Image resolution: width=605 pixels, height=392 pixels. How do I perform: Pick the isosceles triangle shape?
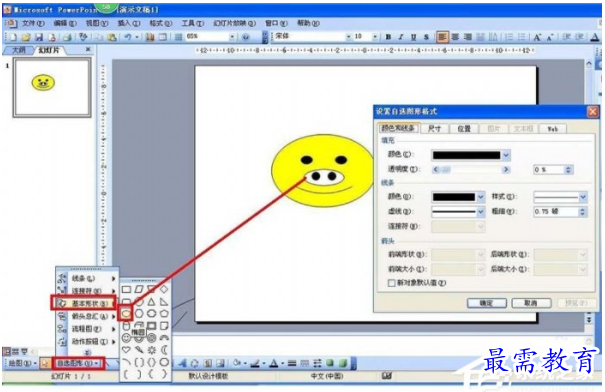(152, 302)
